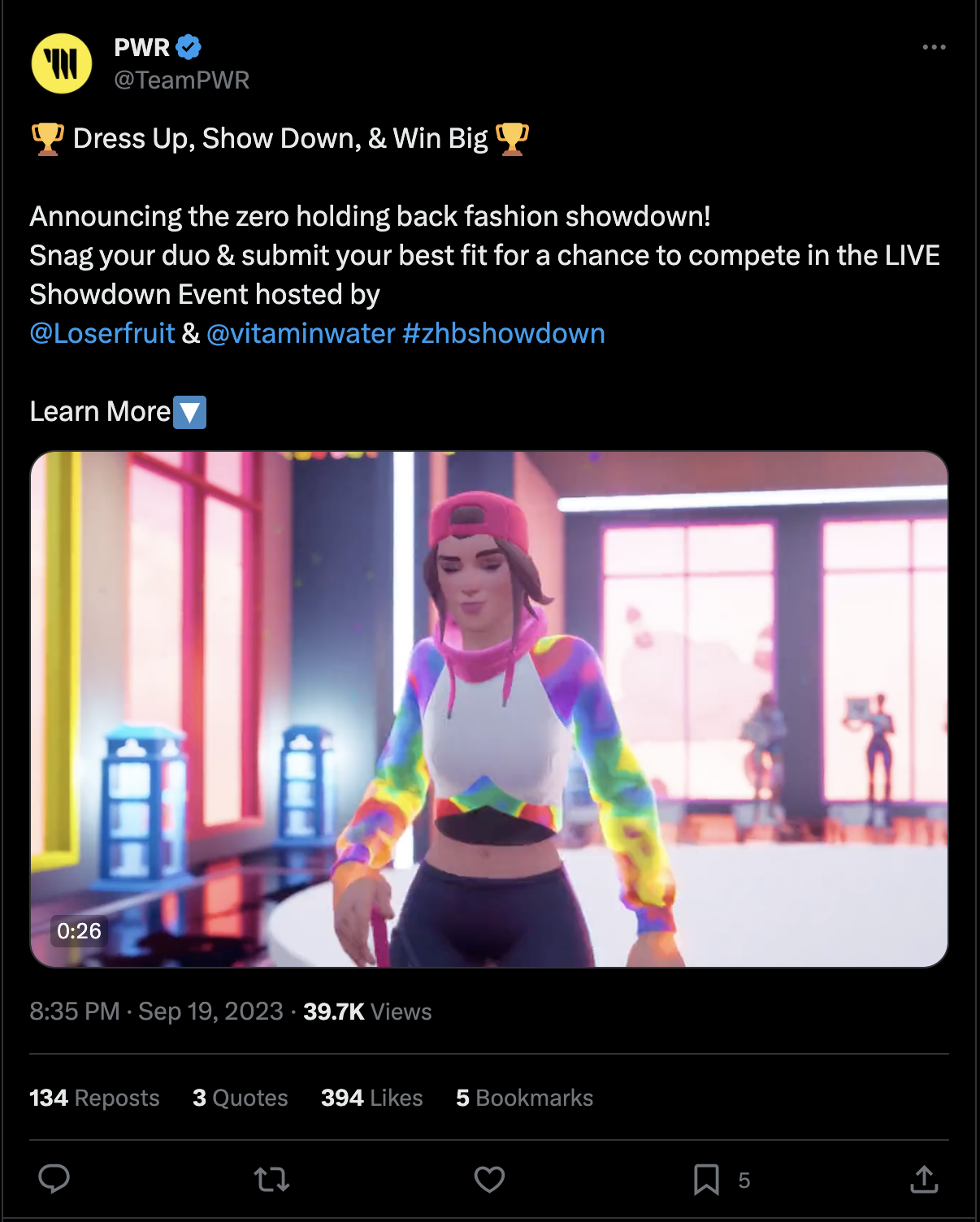
Task: Like the post with the heart icon
Action: click(x=489, y=1179)
